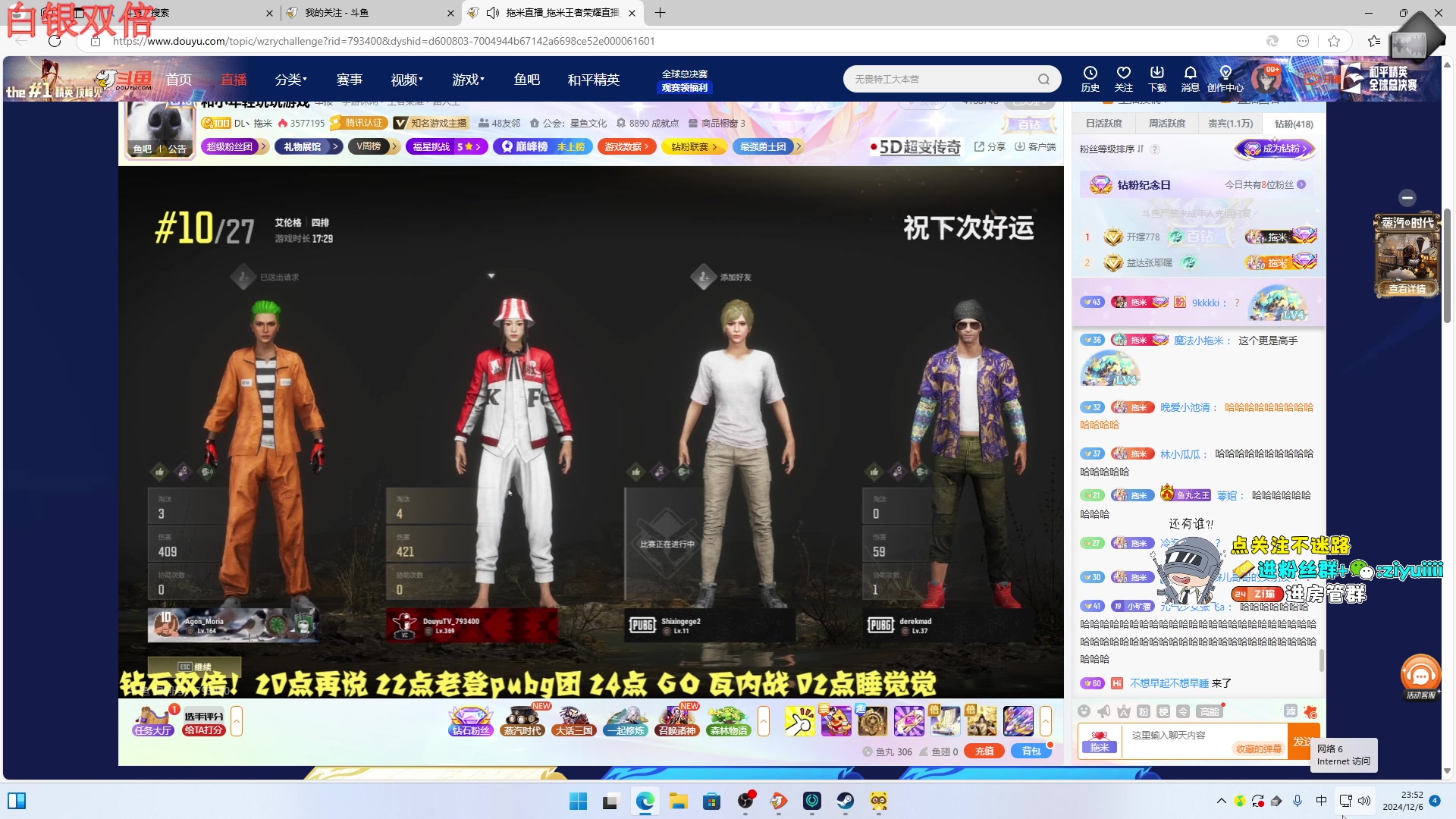Open 蒸汽时代 game icon
The width and height of the screenshot is (1456, 819).
523,721
